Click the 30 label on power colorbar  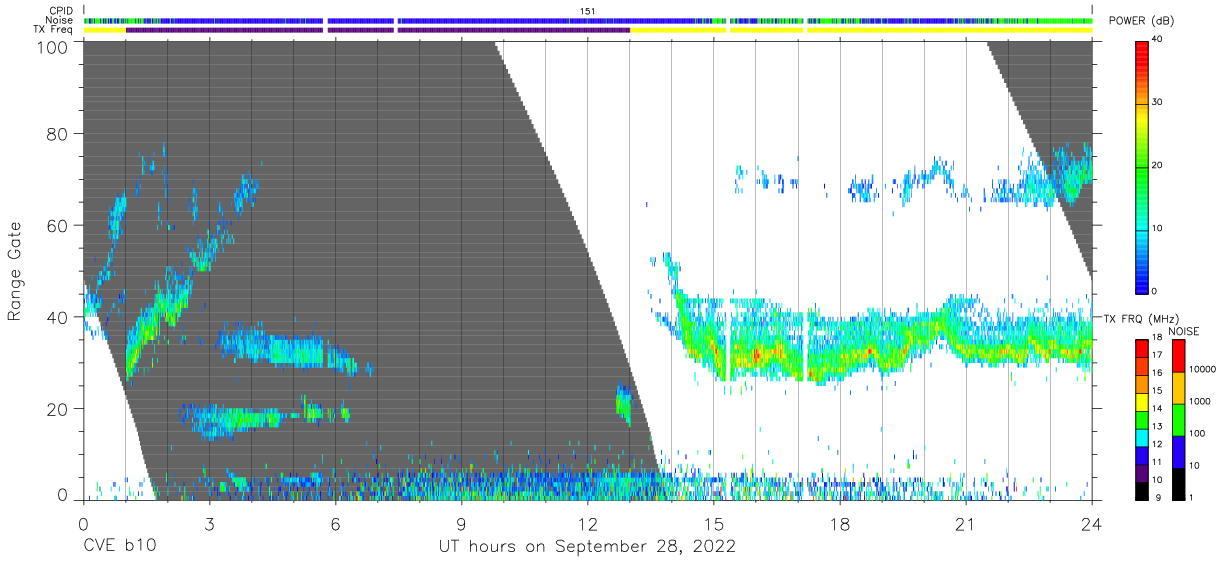(1157, 102)
